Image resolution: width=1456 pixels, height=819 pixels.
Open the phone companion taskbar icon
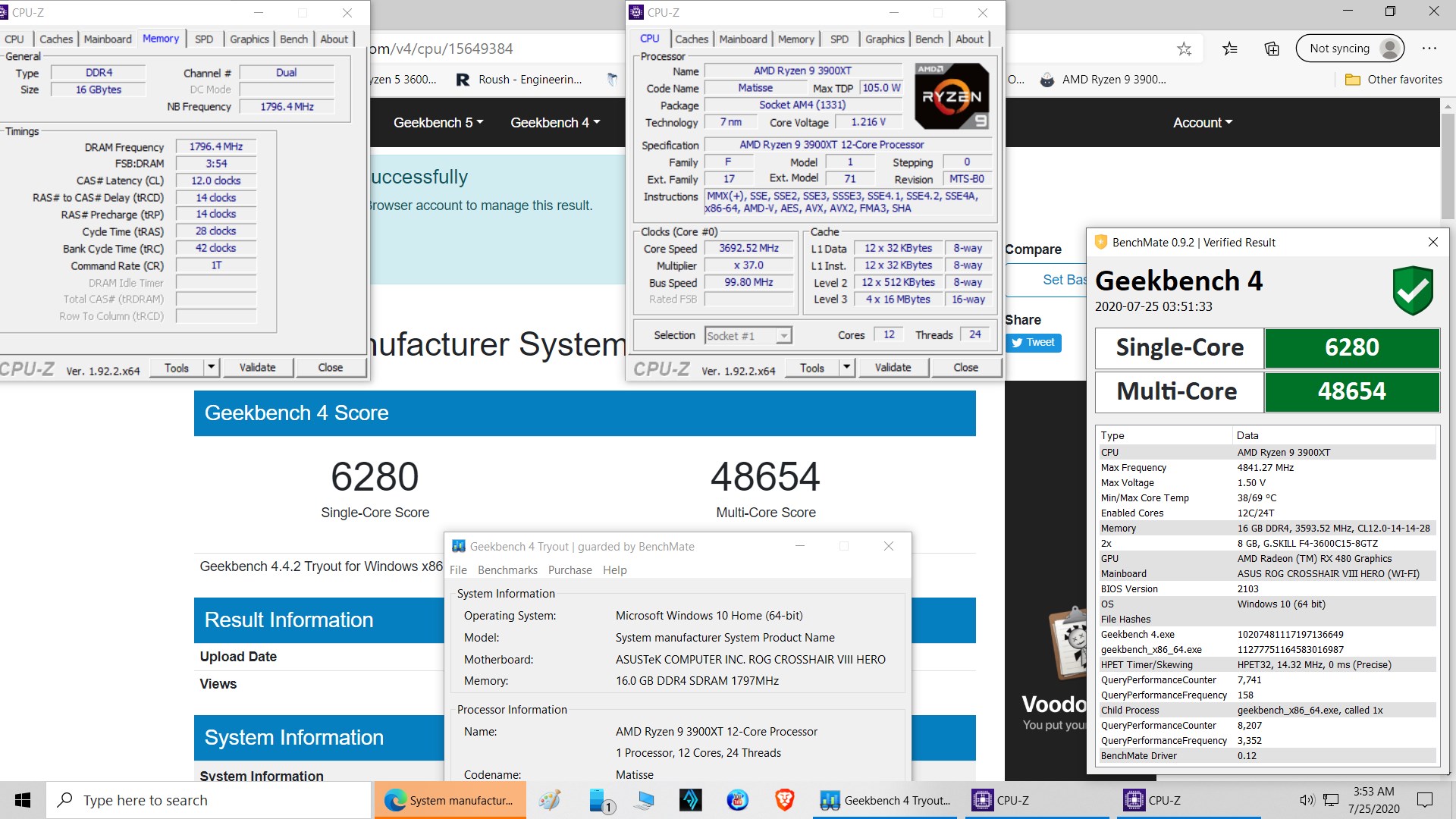(601, 800)
